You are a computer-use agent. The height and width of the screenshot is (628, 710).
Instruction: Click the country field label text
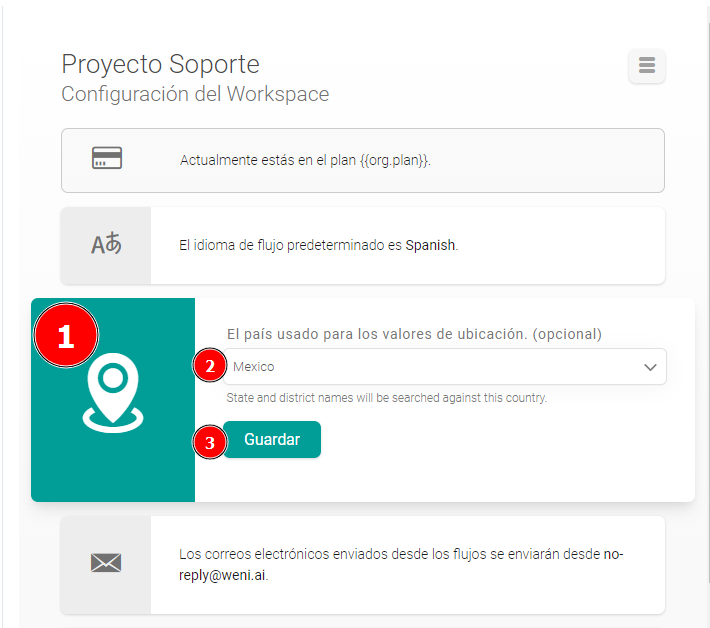(x=414, y=334)
